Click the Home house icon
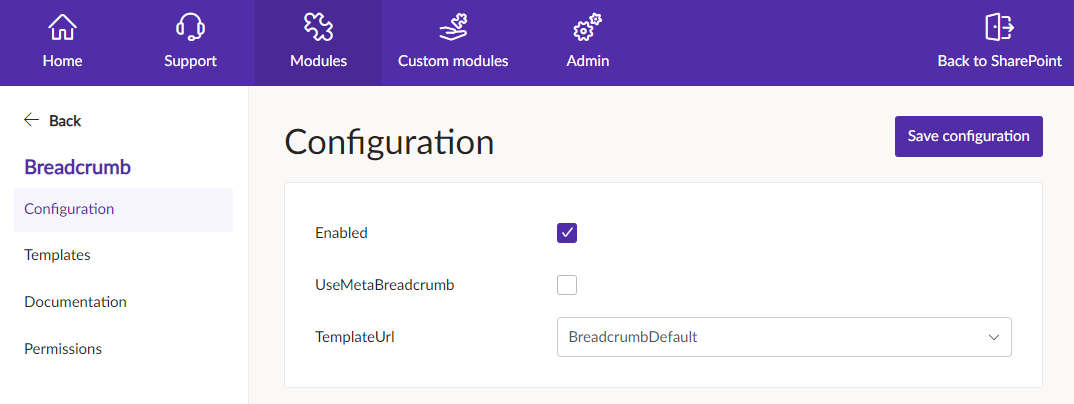Screen dimensions: 1074x404 point(62,27)
